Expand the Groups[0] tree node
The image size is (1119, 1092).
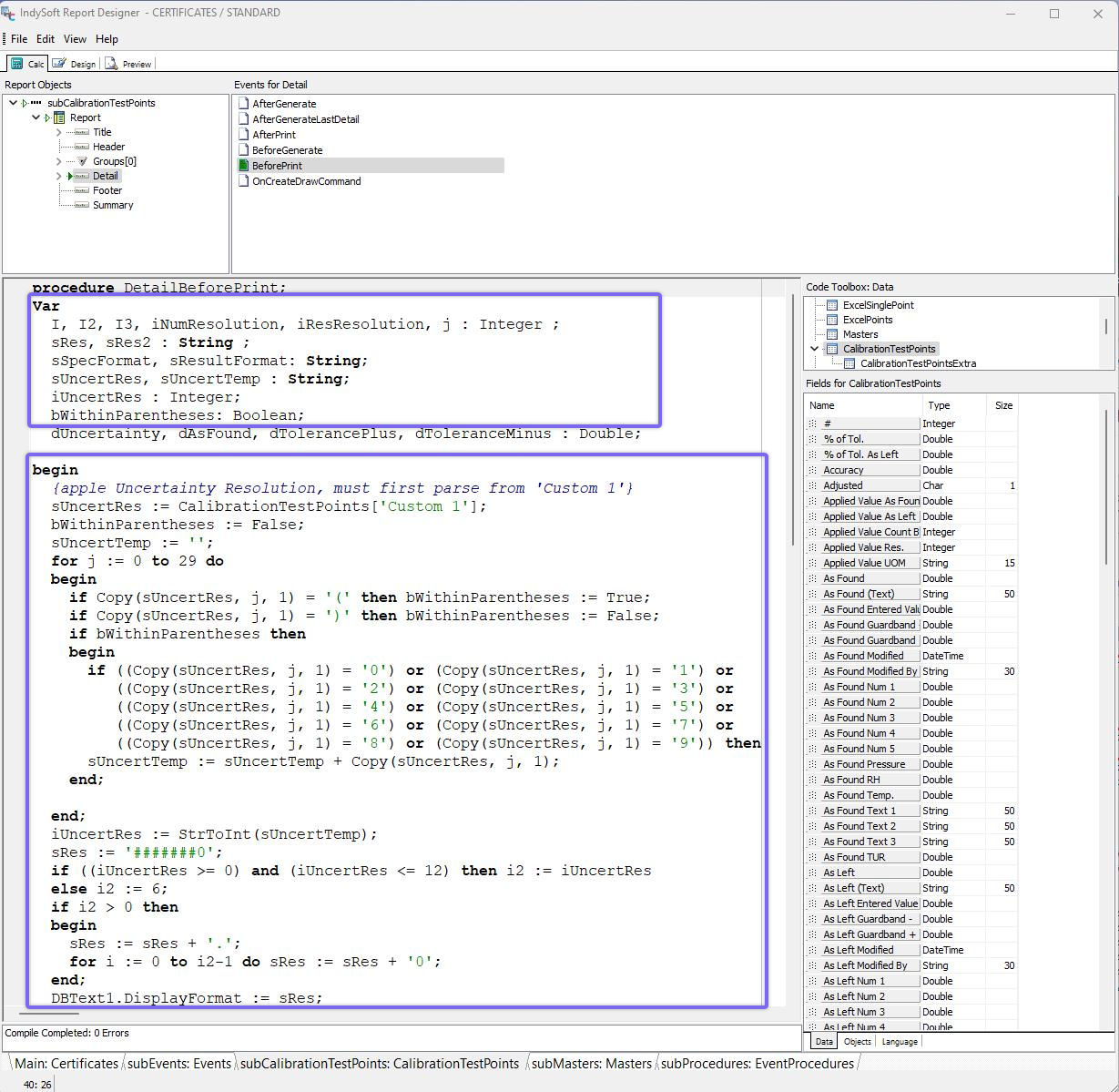[x=59, y=161]
